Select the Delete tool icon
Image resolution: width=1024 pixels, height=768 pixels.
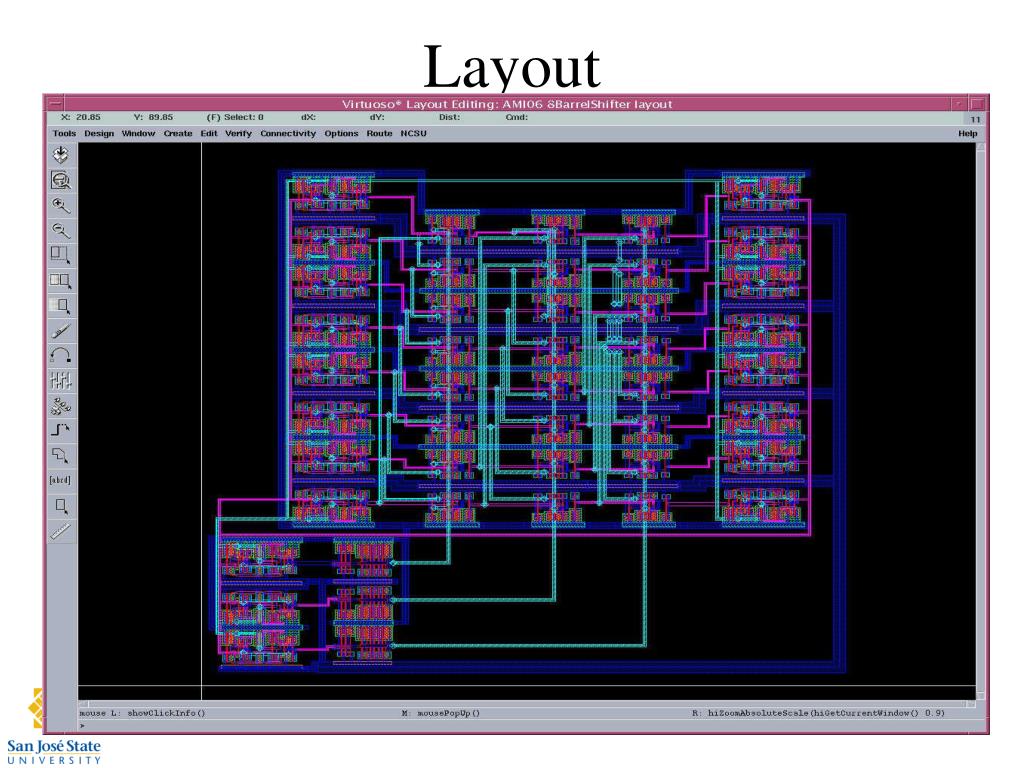tap(61, 330)
